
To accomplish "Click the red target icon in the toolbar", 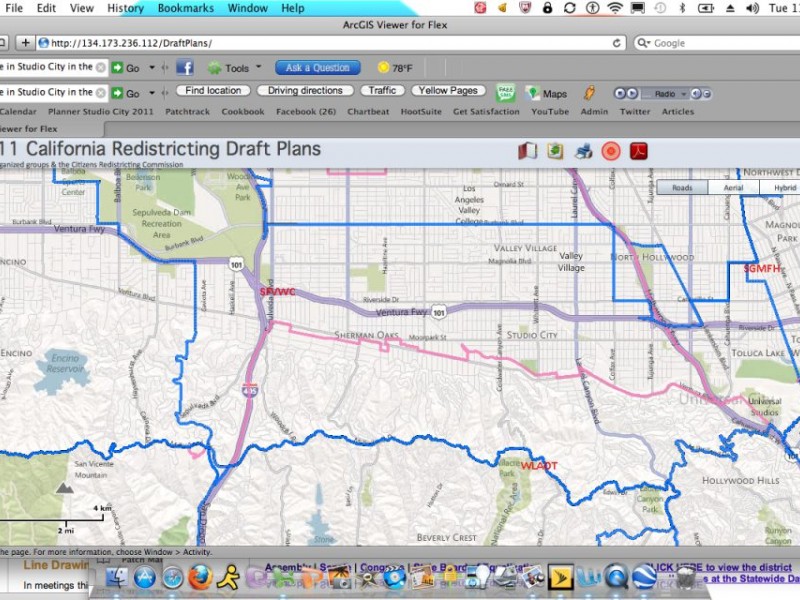I will [611, 151].
